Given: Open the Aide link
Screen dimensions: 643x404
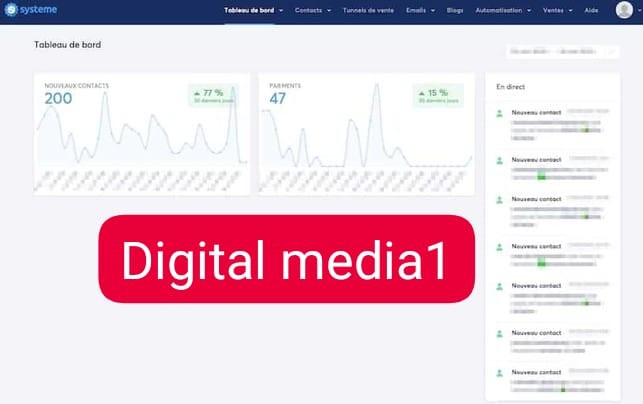Looking at the screenshot, I should [x=591, y=10].
